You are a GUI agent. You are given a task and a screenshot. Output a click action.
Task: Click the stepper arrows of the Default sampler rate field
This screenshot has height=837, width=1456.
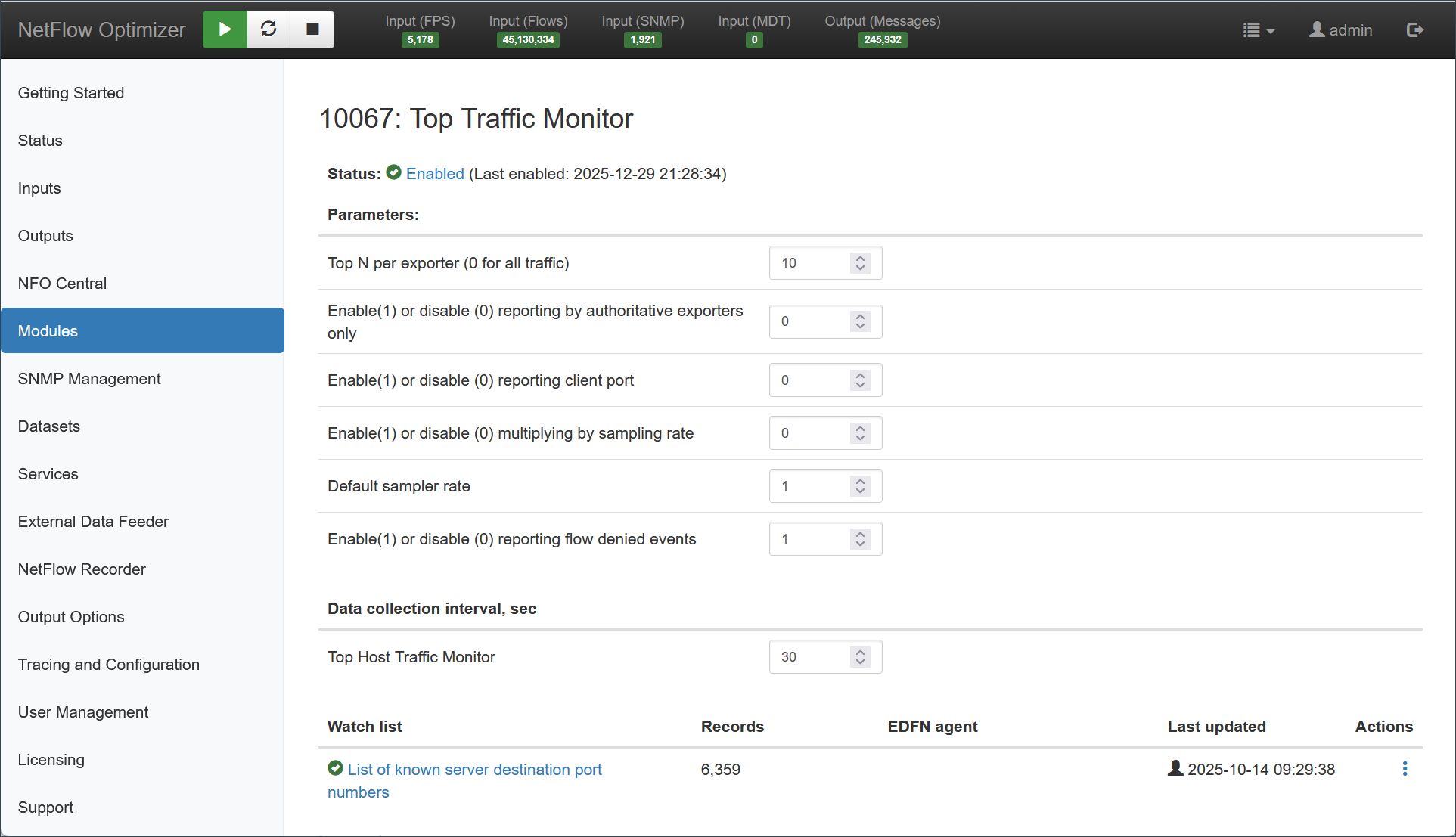[860, 486]
